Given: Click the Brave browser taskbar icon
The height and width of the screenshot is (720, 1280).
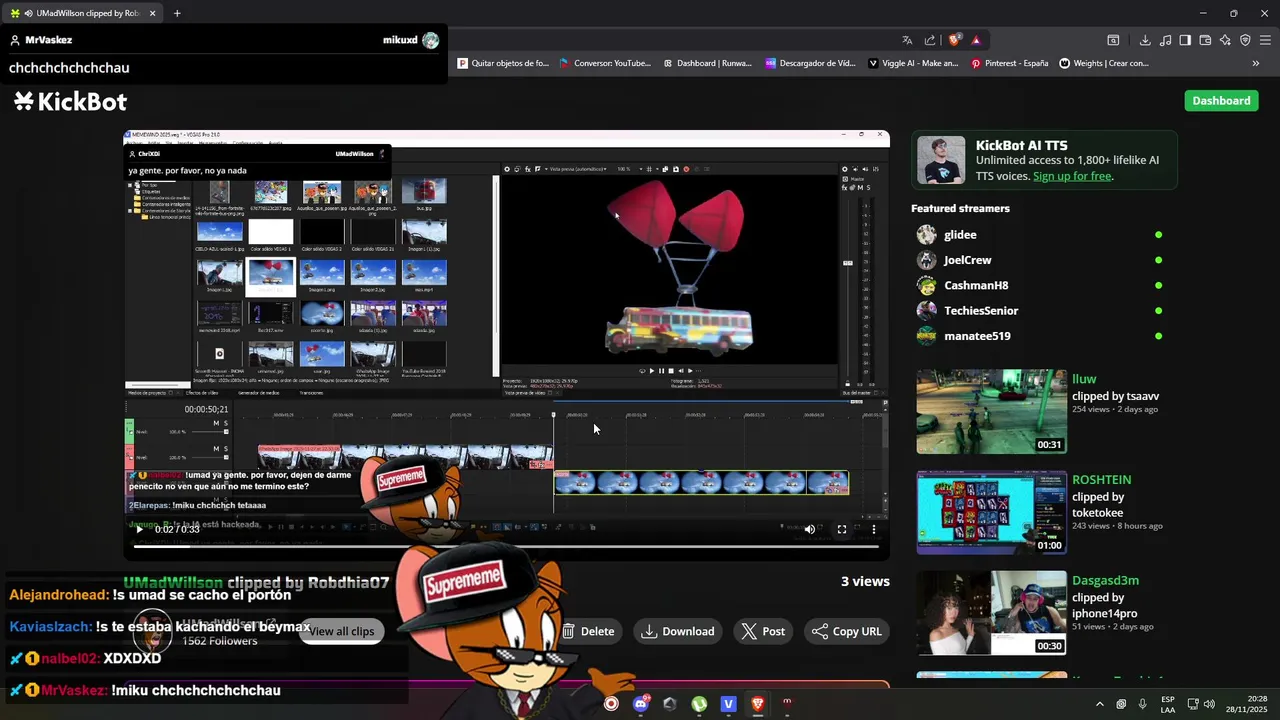Looking at the screenshot, I should point(757,704).
